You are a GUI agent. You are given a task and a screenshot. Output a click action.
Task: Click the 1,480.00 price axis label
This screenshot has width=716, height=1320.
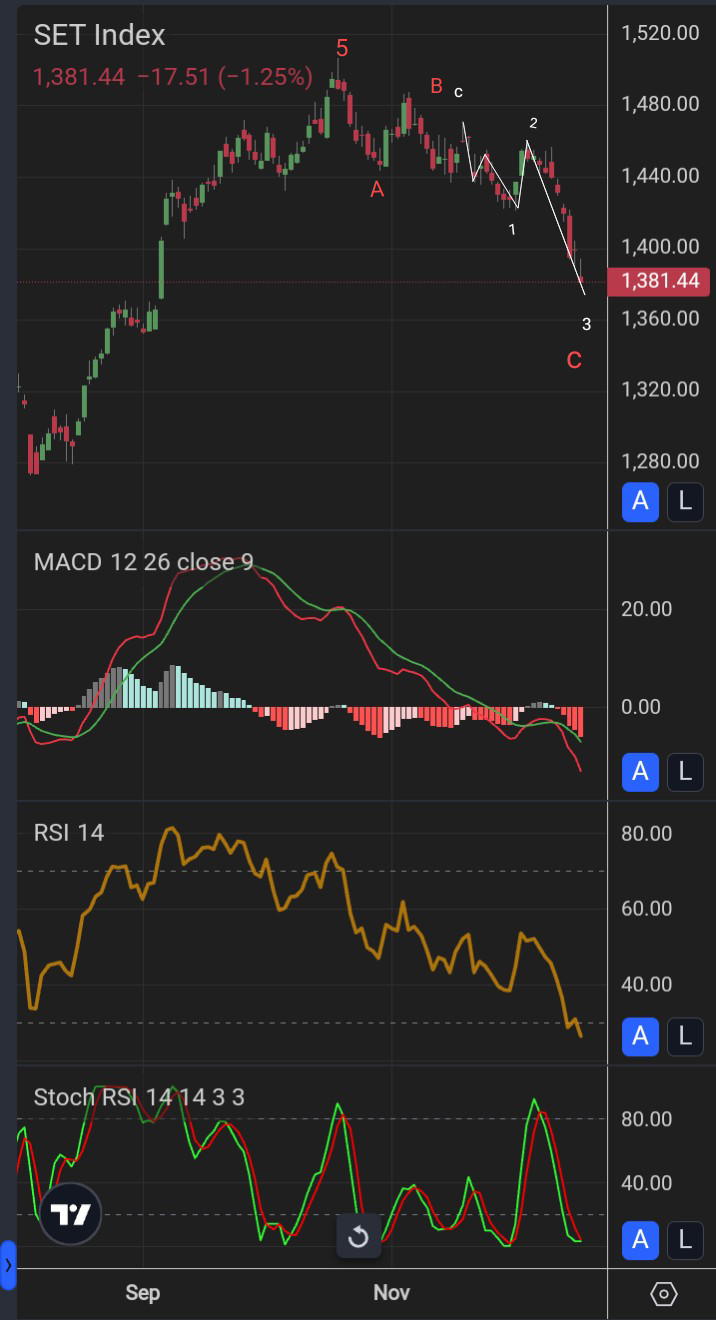pos(660,104)
